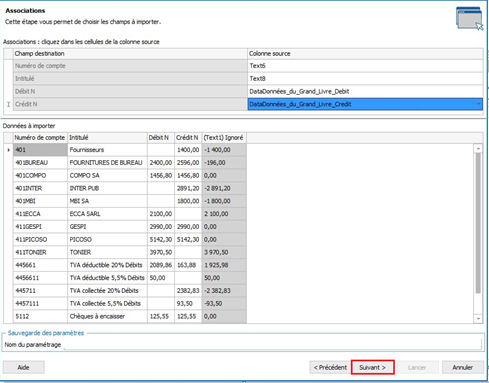Click the FOURNITURES DE BUREAU cell
The height and width of the screenshot is (383, 489).
coord(107,163)
